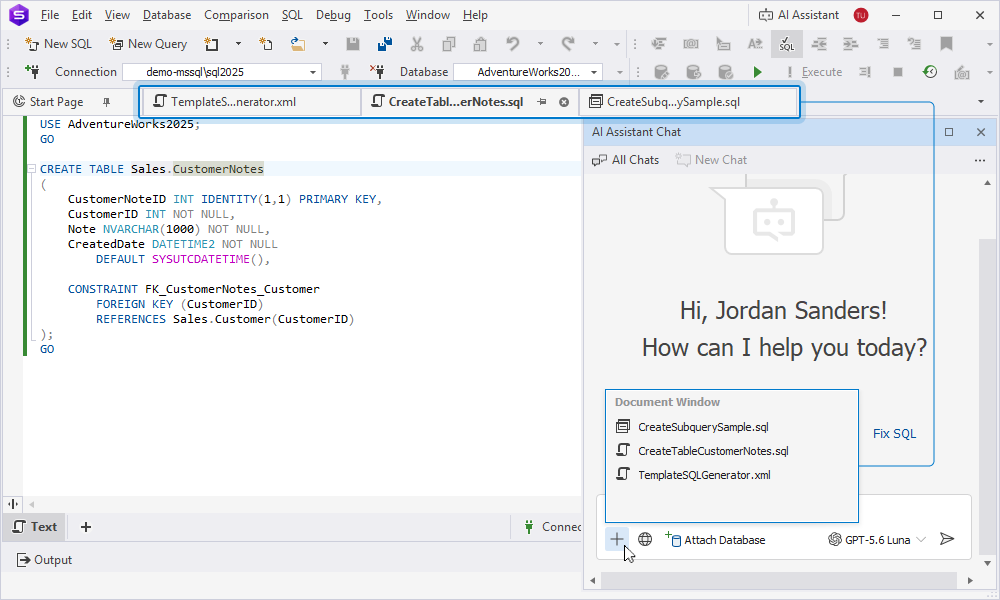The image size is (1000, 600).
Task: Open the document tabs overflow dropdown
Action: (x=981, y=101)
